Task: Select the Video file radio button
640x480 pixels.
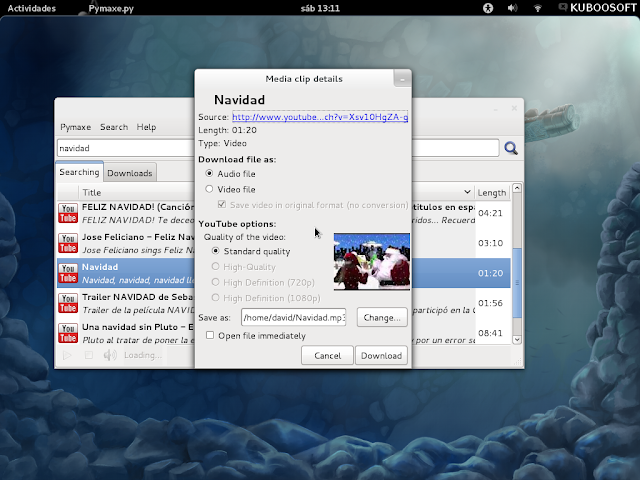Action: [x=209, y=189]
